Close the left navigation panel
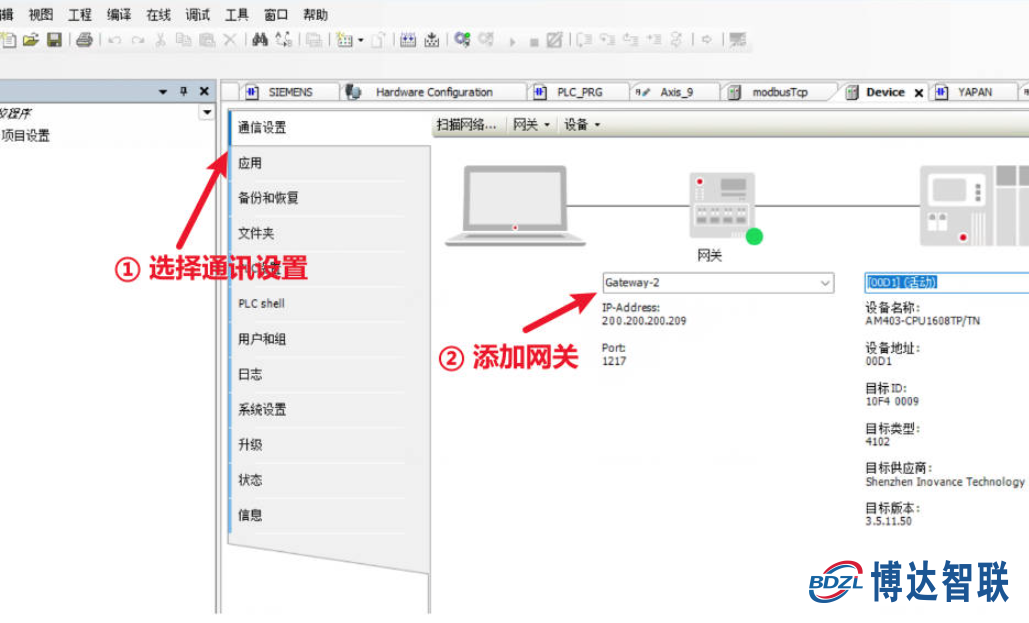Screen dimensions: 1029x623 pos(204,91)
